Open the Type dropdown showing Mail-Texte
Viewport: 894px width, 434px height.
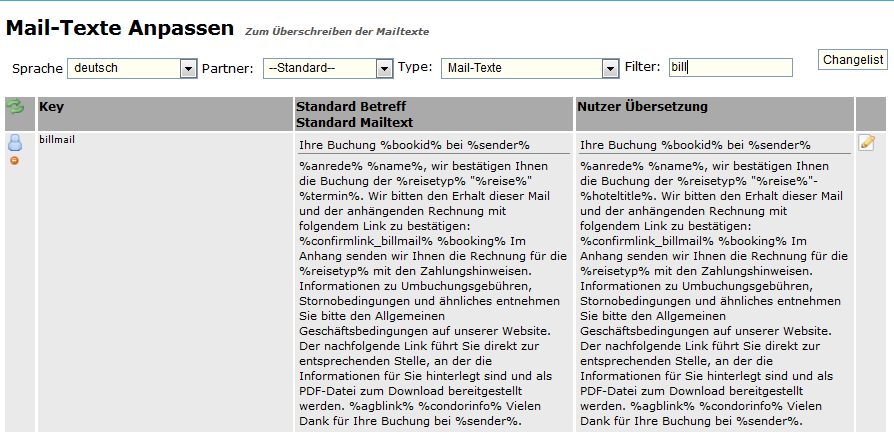pyautogui.click(x=530, y=68)
